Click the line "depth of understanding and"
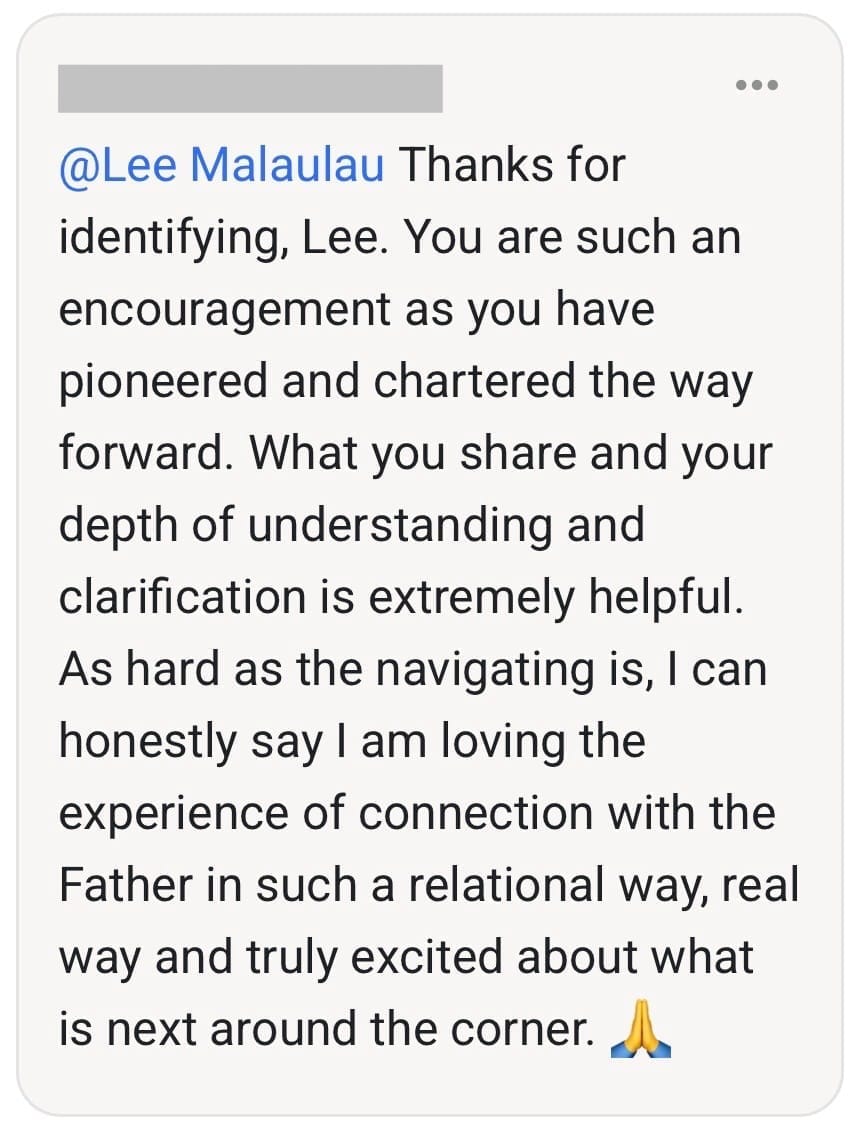Viewport: 858px width, 1129px height. coord(351,525)
